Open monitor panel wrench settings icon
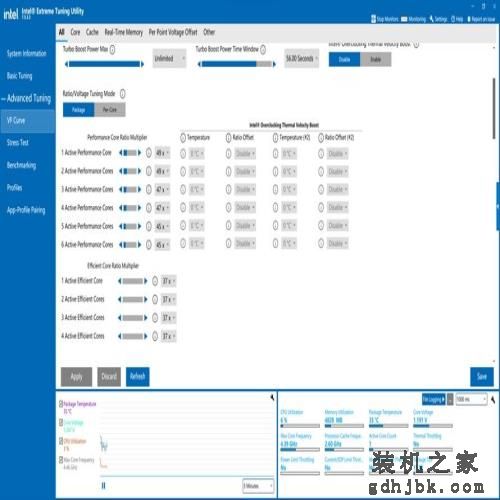 tap(493, 399)
